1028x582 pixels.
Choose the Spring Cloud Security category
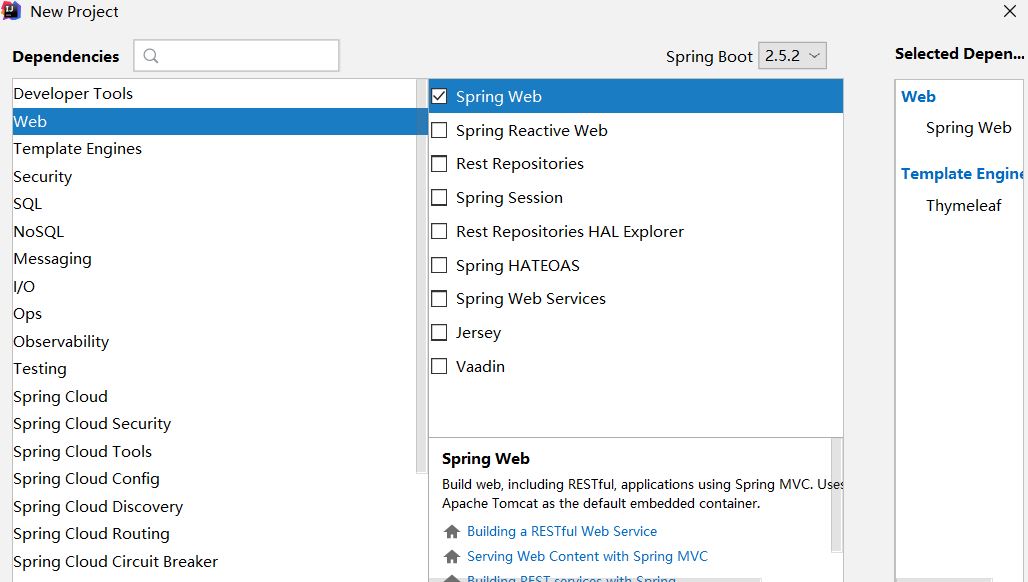tap(214, 424)
